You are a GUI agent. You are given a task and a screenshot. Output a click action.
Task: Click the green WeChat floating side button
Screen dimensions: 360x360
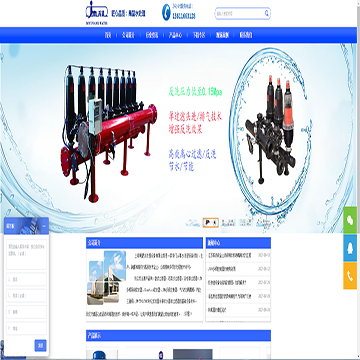coord(350,220)
